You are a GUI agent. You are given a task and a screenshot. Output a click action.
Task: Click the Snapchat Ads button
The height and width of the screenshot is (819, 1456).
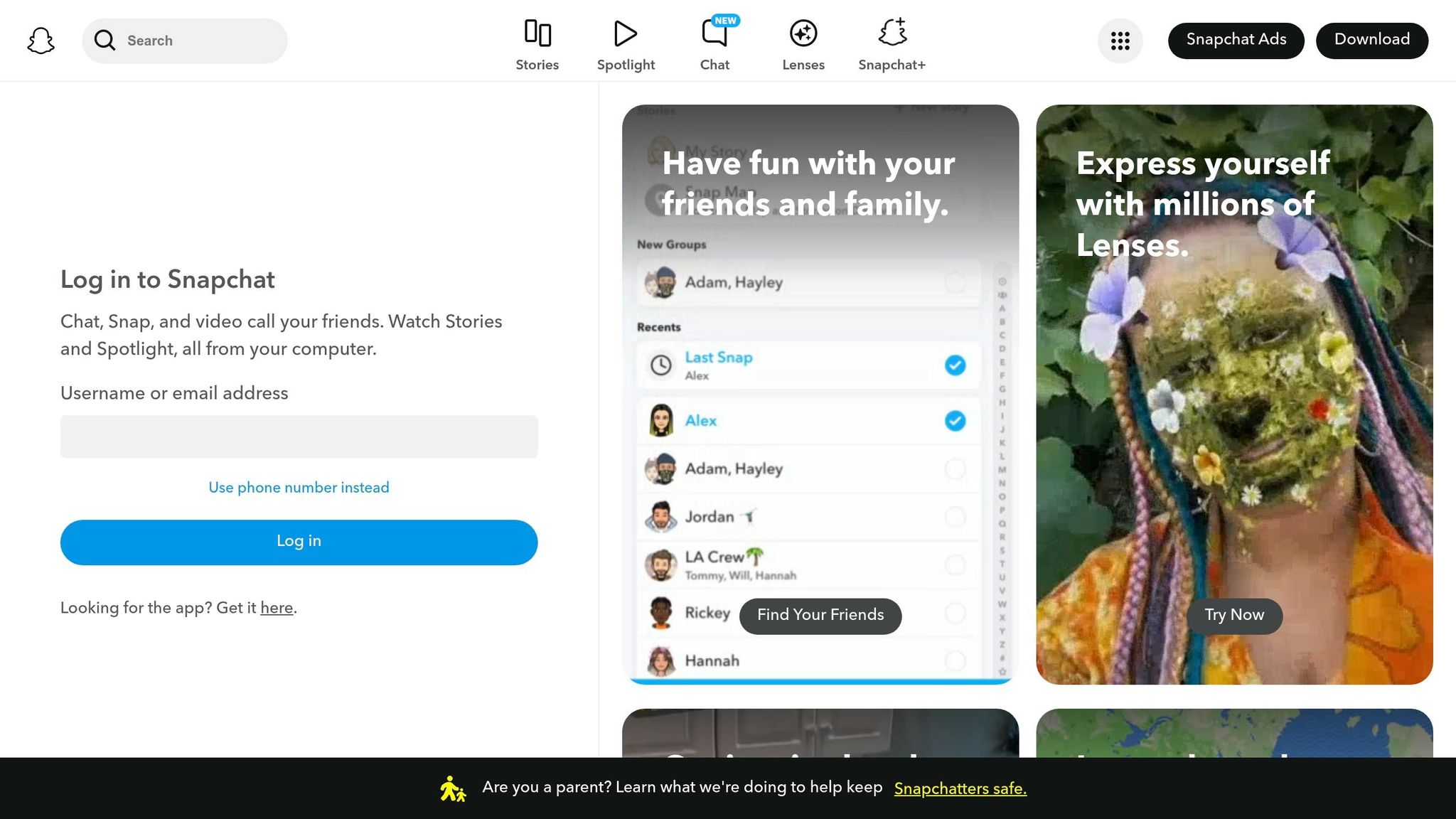1236,41
